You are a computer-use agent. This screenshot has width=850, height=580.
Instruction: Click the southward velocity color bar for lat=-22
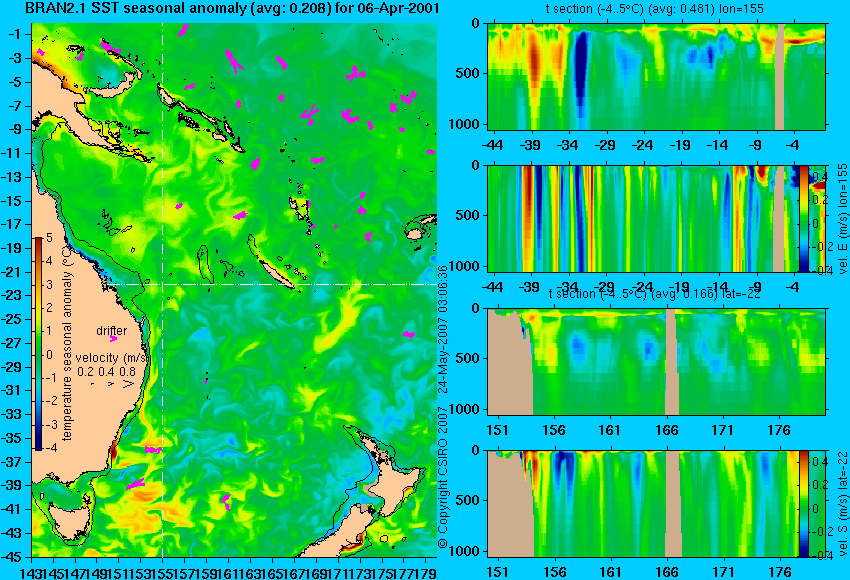(804, 504)
